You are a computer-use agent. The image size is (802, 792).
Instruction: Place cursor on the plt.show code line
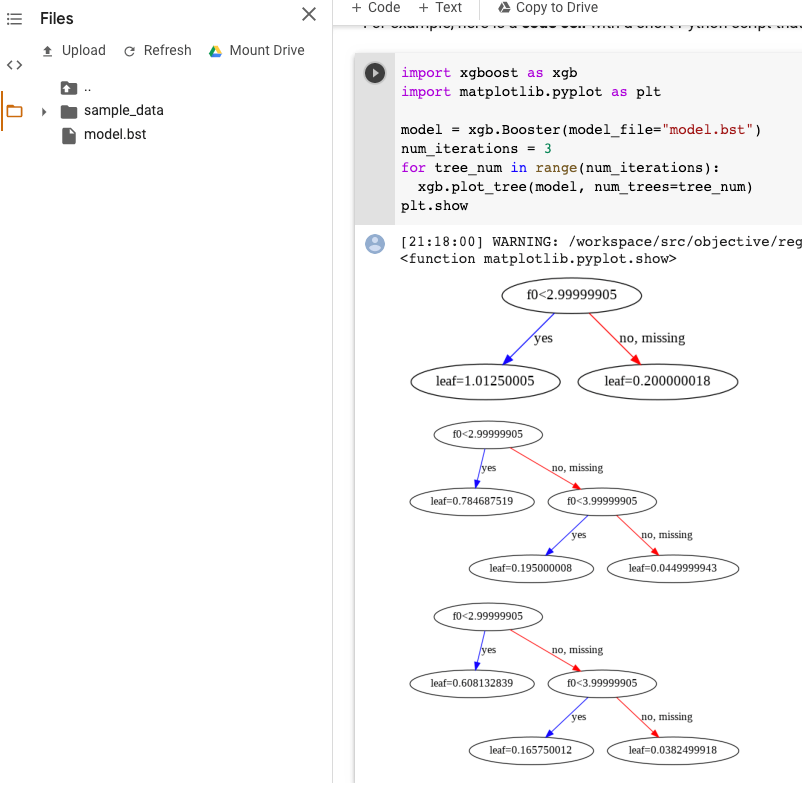click(434, 206)
